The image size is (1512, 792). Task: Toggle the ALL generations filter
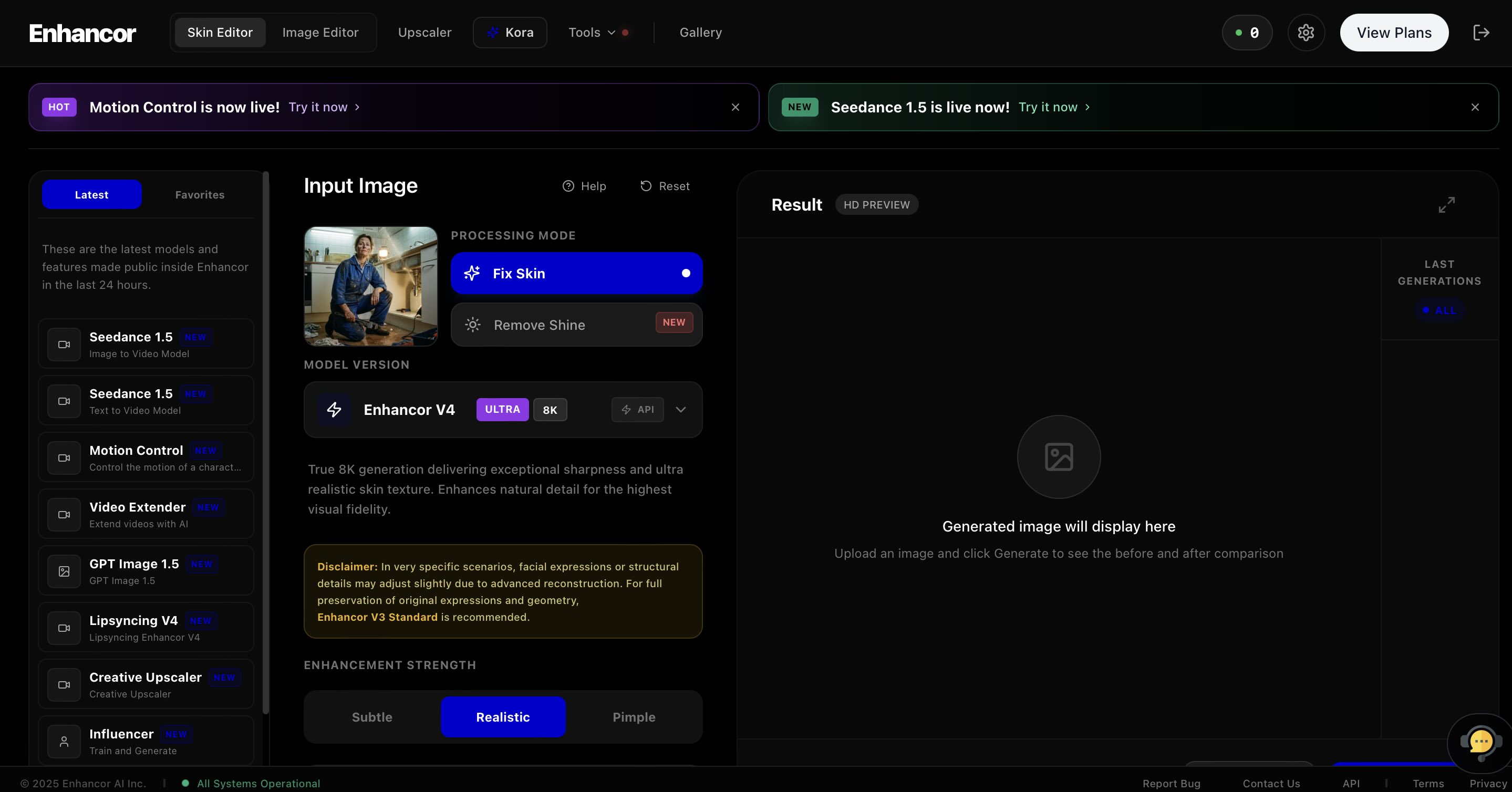(x=1439, y=310)
